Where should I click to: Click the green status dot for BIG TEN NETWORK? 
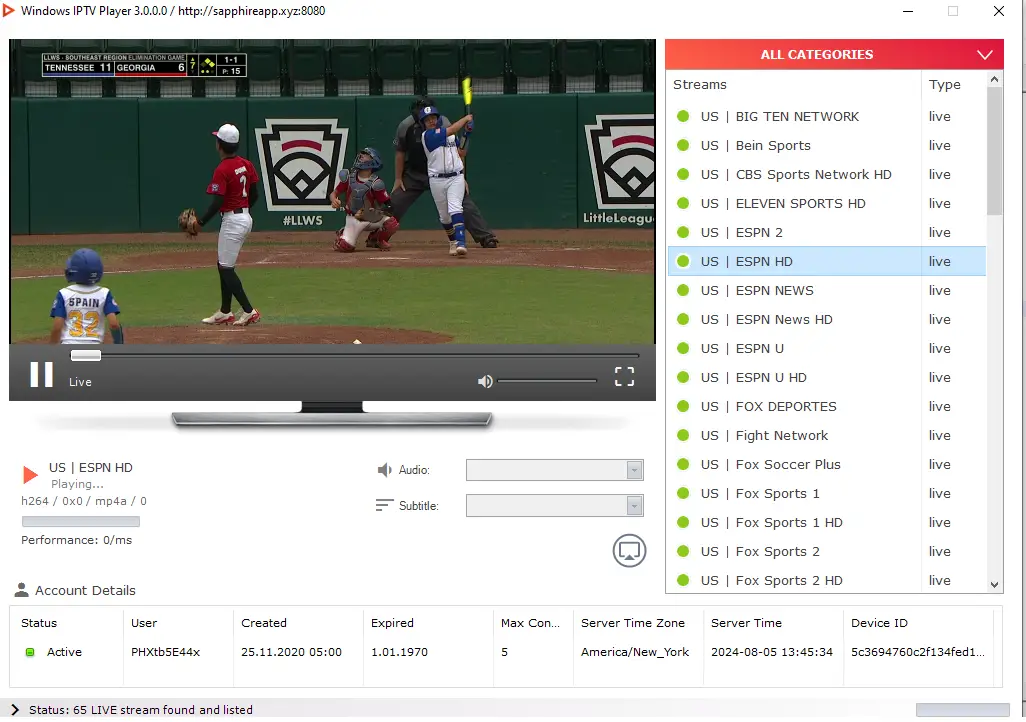pyautogui.click(x=683, y=116)
